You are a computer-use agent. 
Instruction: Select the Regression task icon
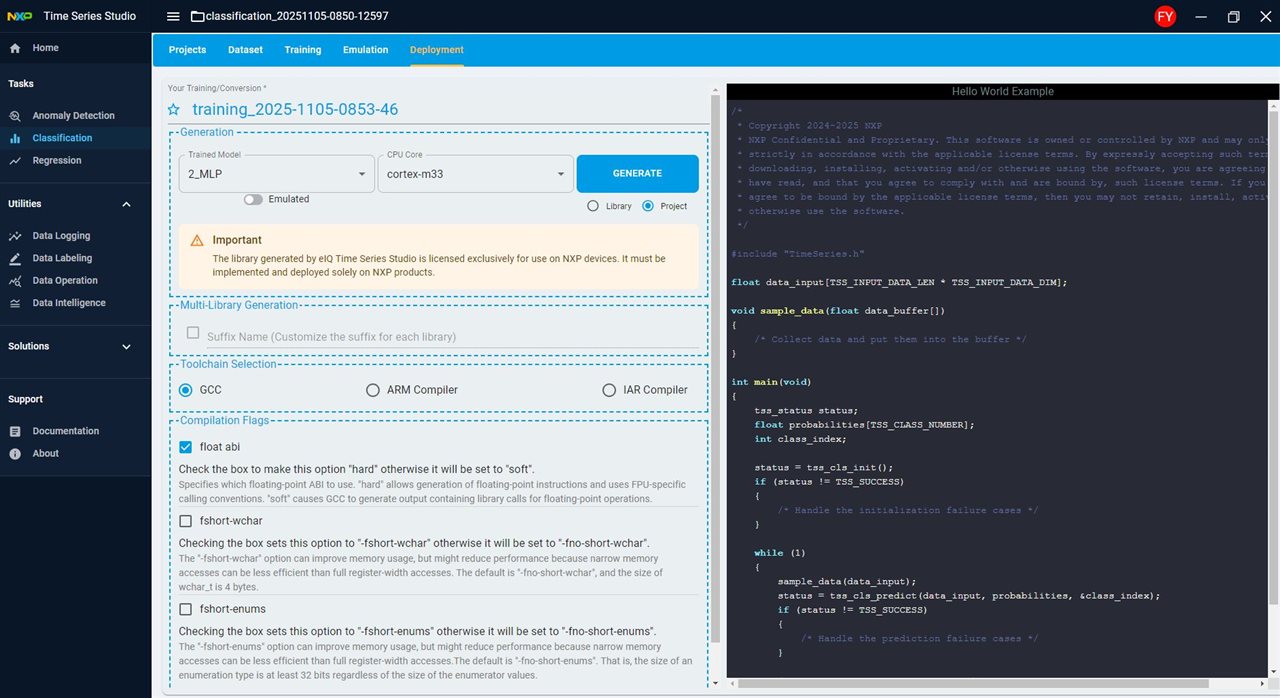(15, 161)
